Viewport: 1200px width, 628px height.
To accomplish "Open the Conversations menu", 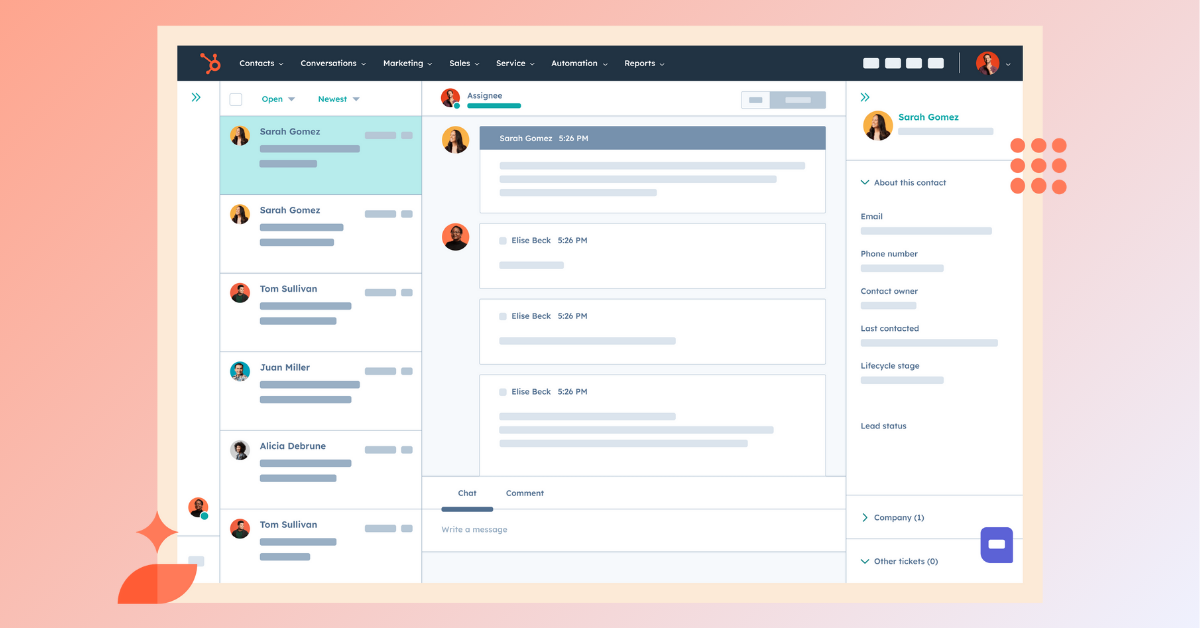I will [333, 63].
